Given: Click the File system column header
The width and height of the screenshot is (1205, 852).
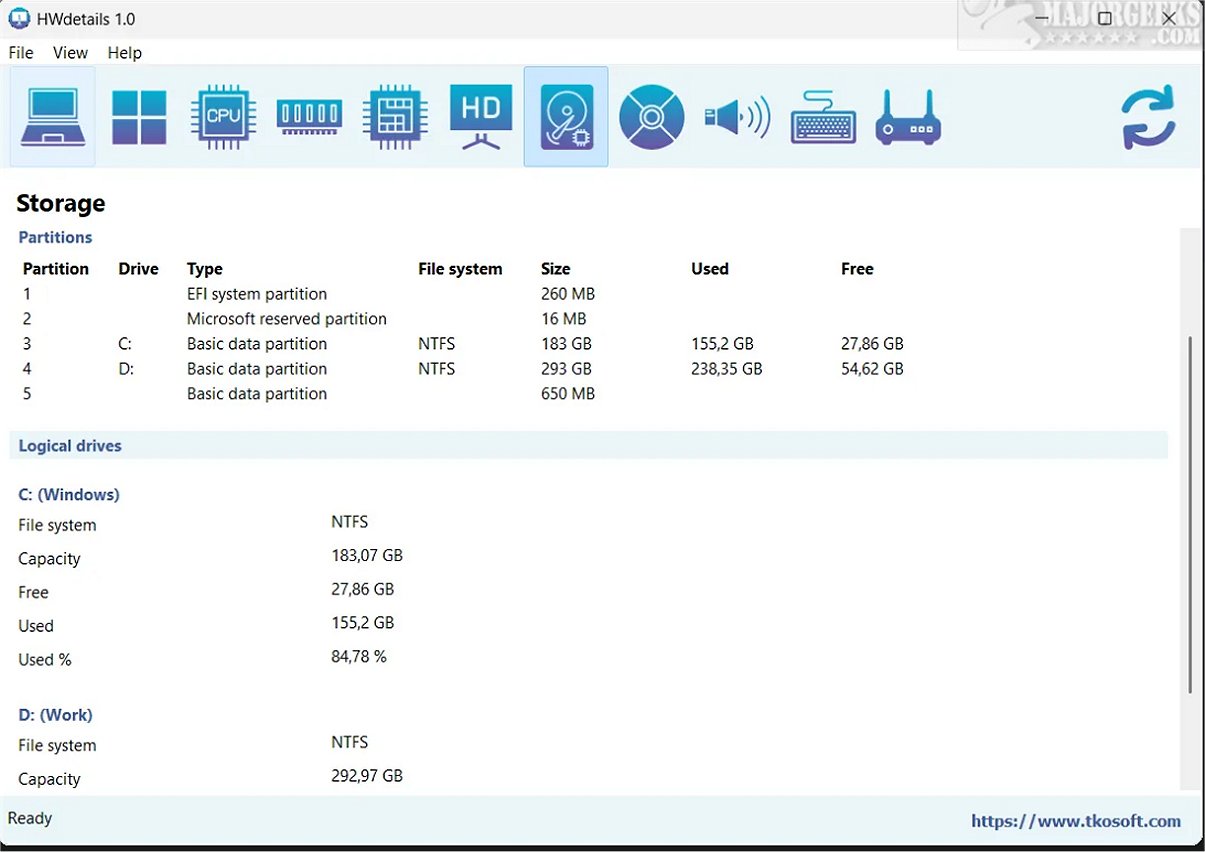Looking at the screenshot, I should coord(460,269).
